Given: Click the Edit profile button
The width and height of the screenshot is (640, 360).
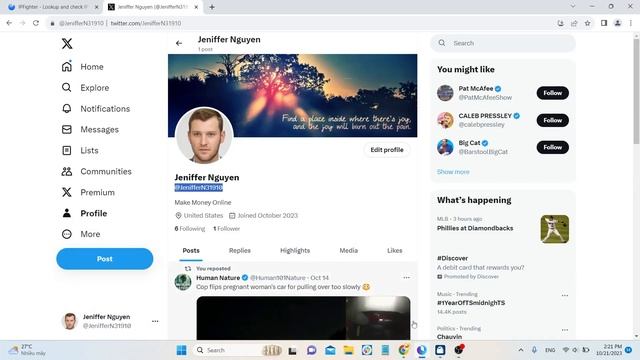Looking at the screenshot, I should (x=387, y=150).
